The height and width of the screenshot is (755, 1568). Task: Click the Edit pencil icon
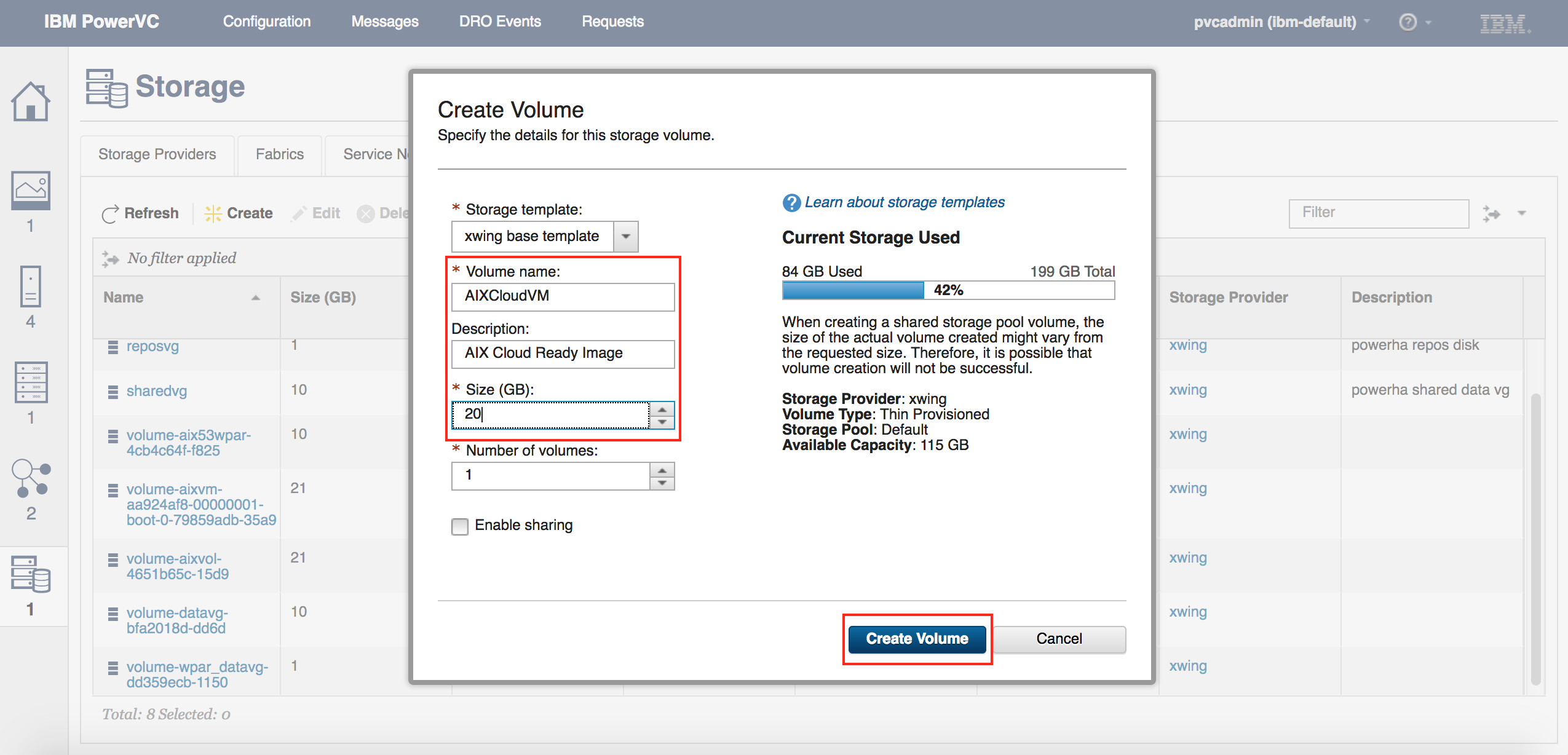(x=299, y=213)
